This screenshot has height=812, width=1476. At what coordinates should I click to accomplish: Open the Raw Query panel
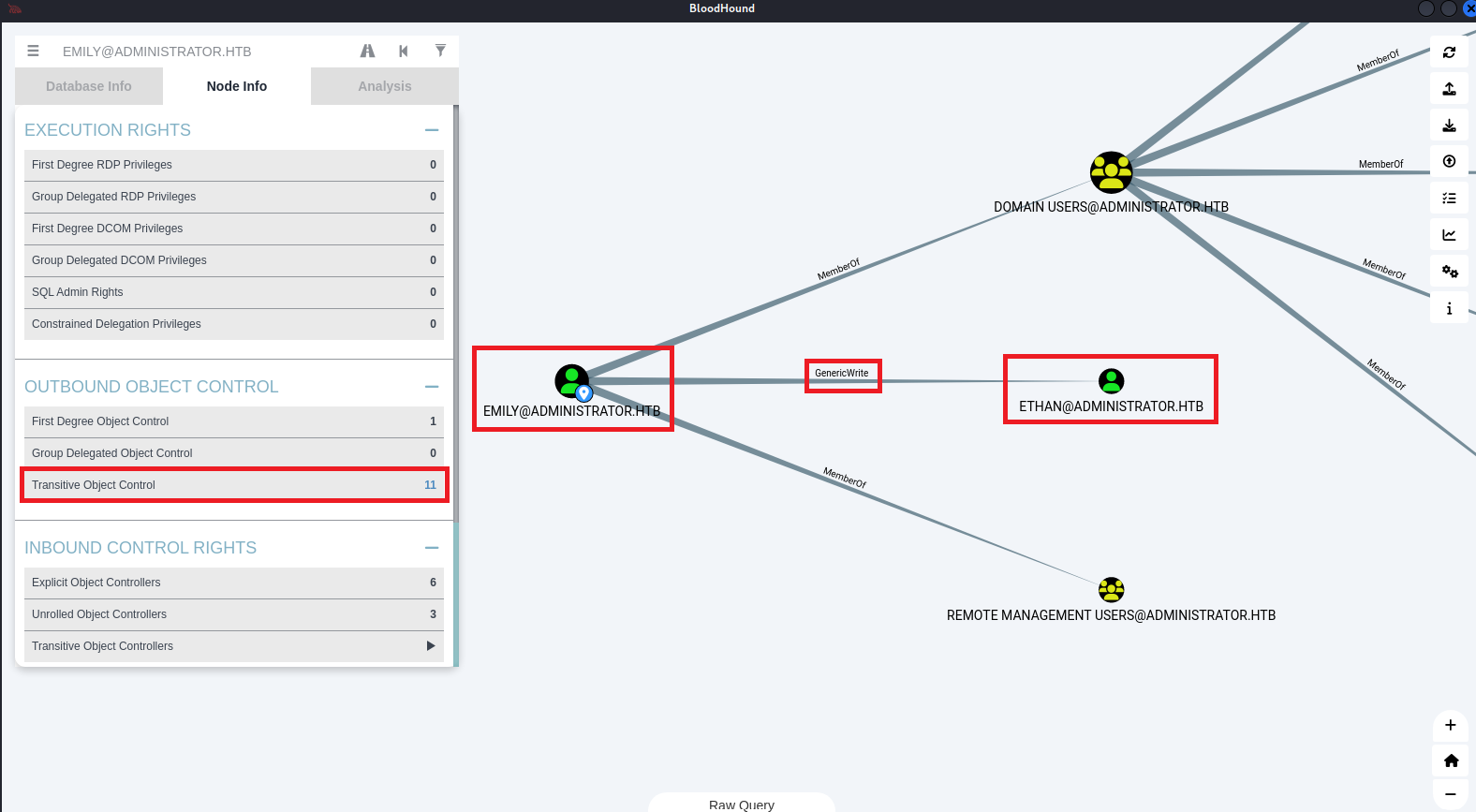[741, 804]
